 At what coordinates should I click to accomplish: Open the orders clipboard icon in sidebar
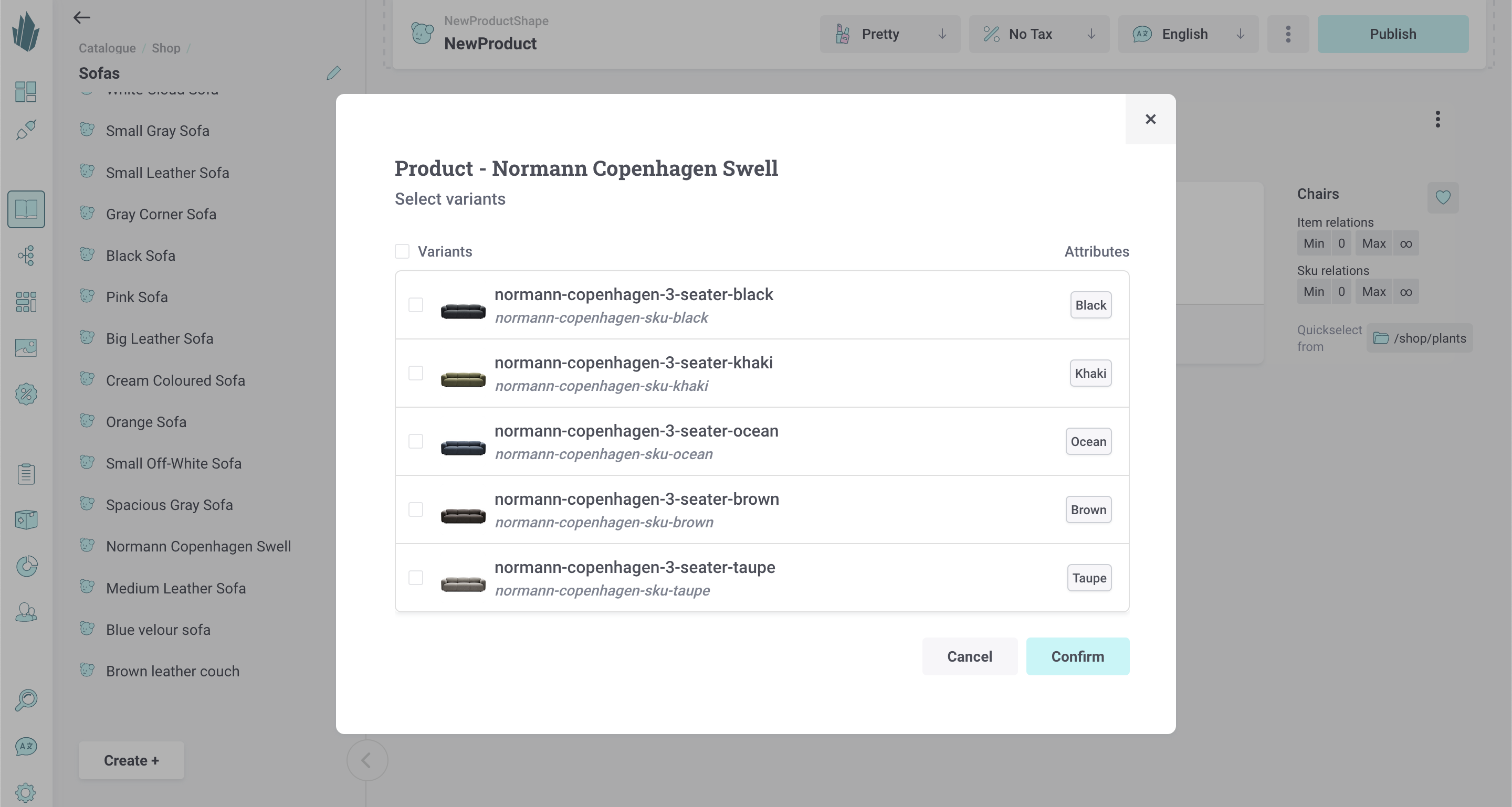26,474
